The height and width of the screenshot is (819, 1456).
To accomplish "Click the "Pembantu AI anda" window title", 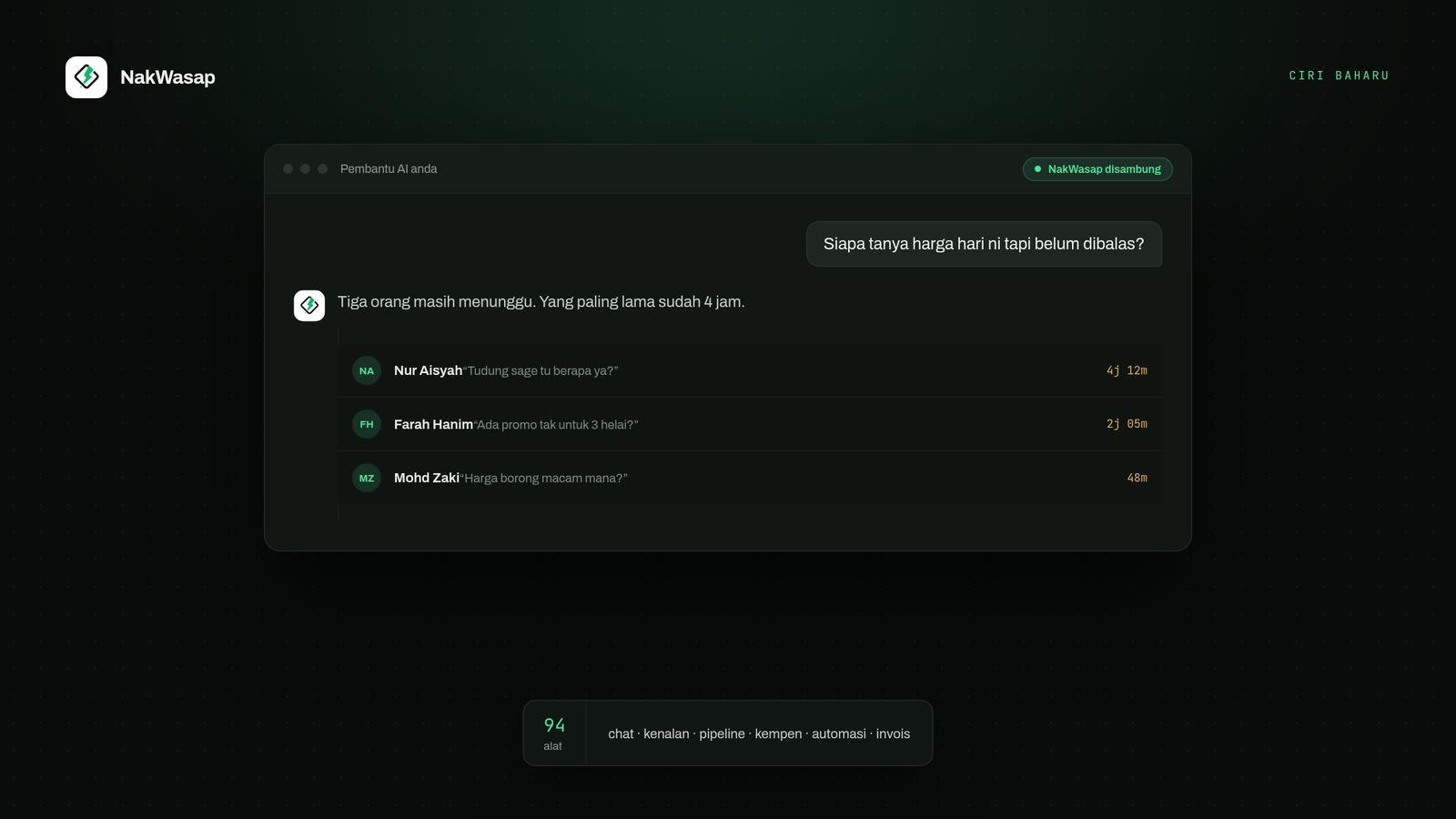I will pyautogui.click(x=389, y=169).
